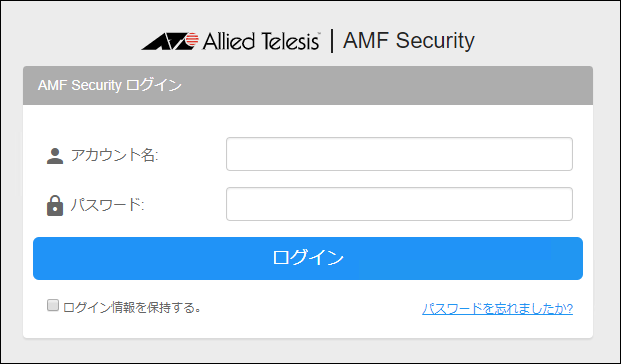Click AMF Security text in the gray header
The image size is (621, 364).
[80, 85]
